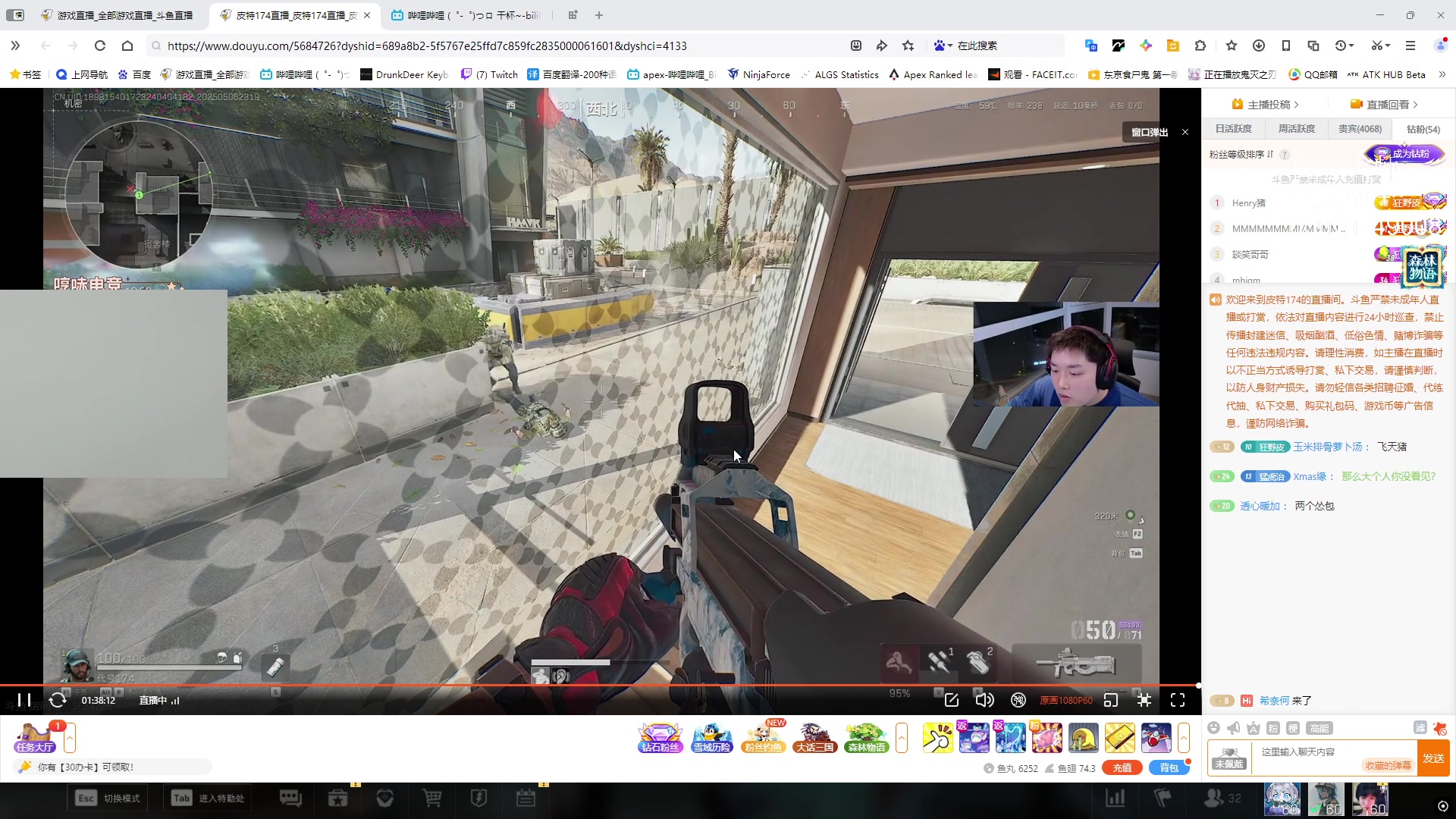Open 雪域历险 activity icon

click(712, 737)
